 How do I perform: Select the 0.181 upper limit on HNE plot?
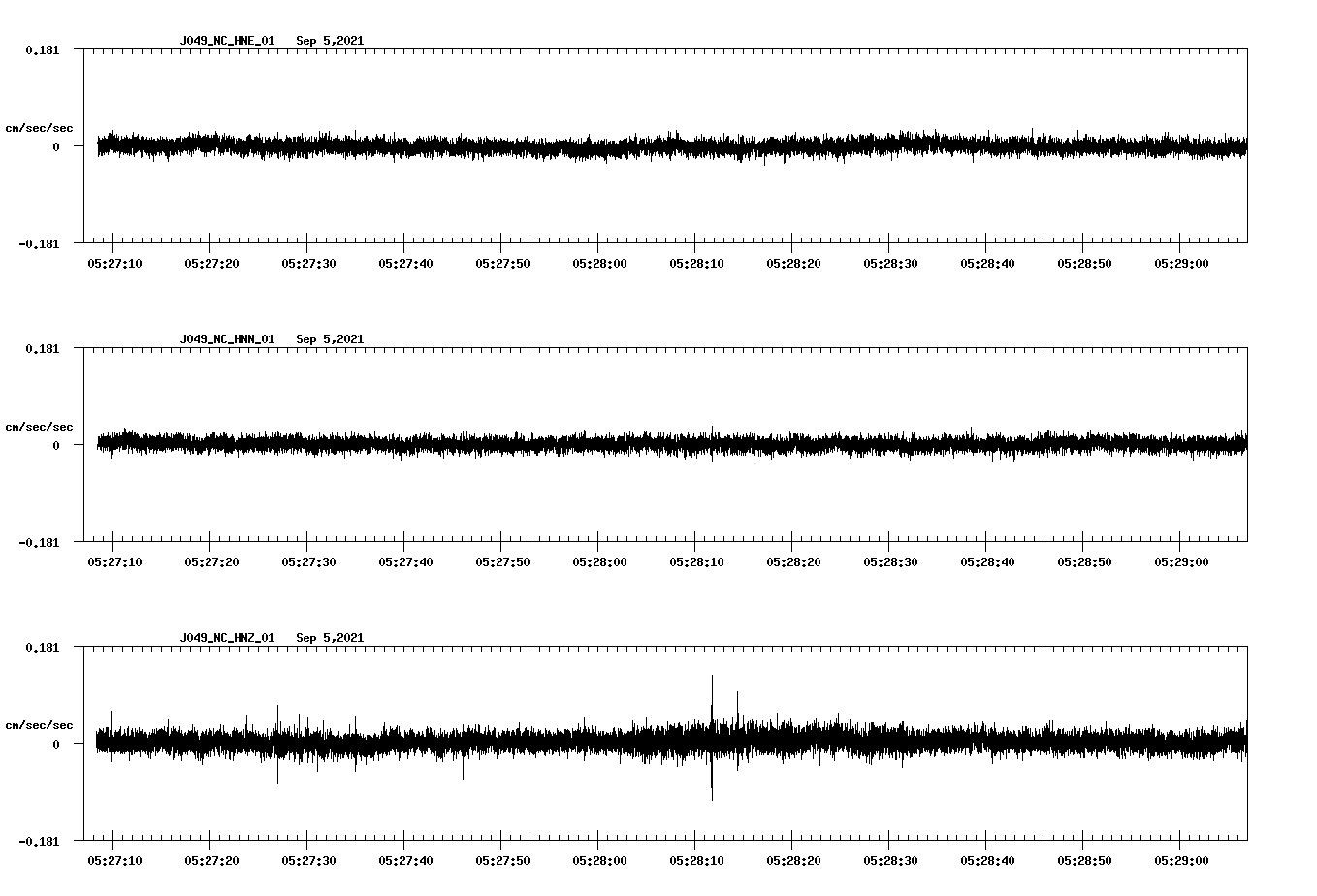[x=42, y=49]
